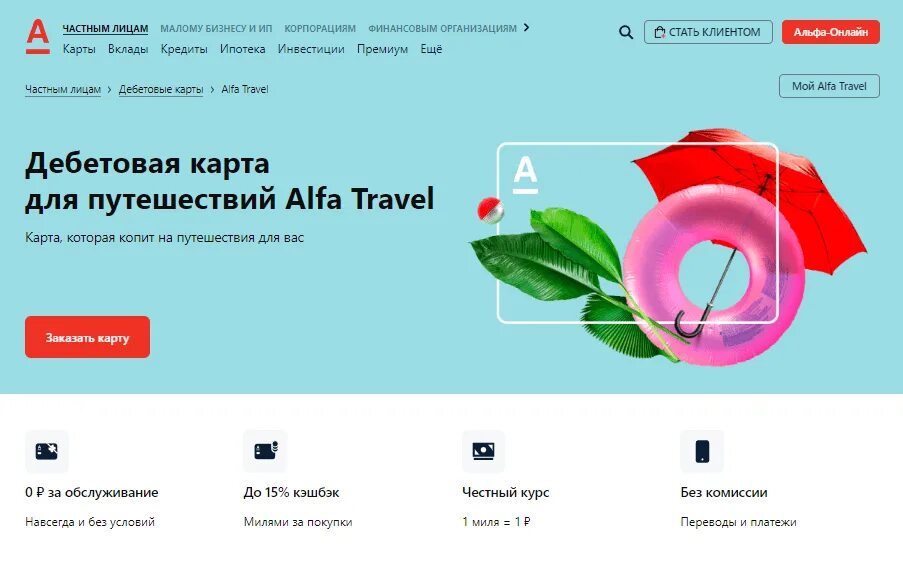Click the fair exchange rate icon

pos(484,451)
